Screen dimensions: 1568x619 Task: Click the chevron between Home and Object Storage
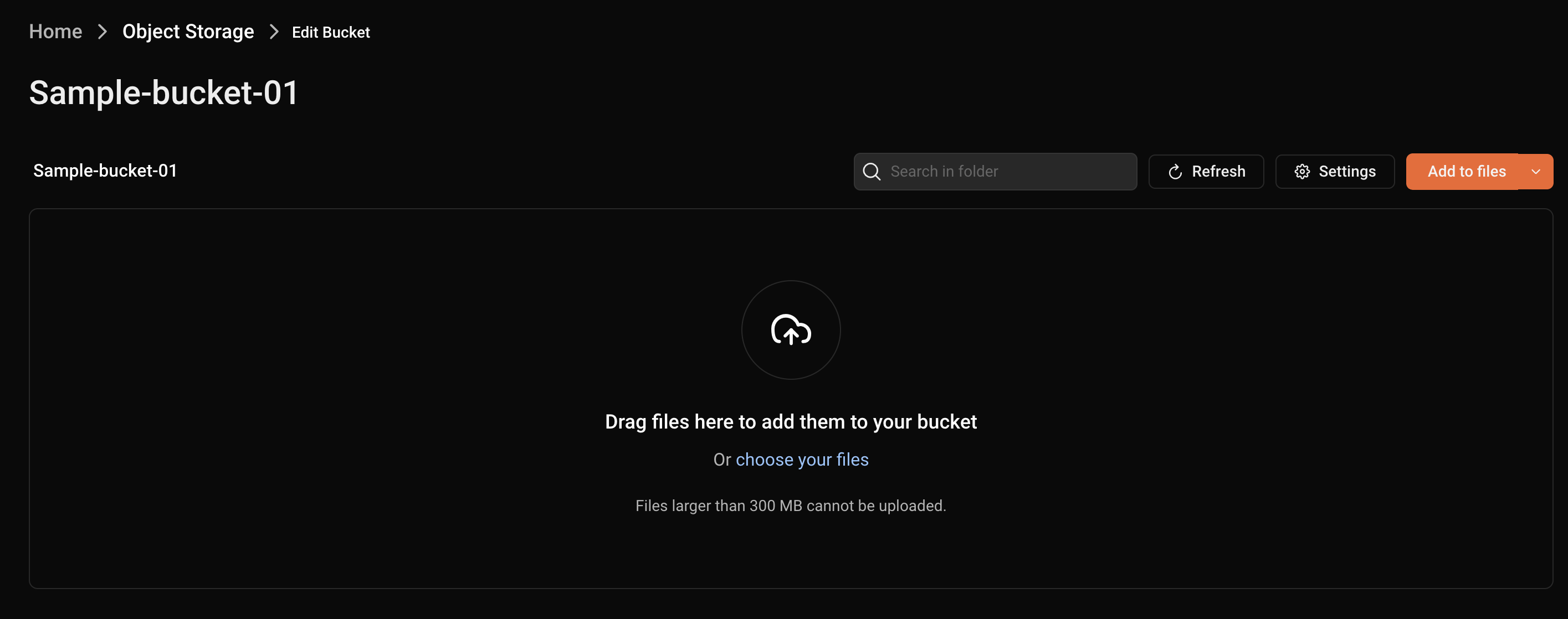coord(103,32)
